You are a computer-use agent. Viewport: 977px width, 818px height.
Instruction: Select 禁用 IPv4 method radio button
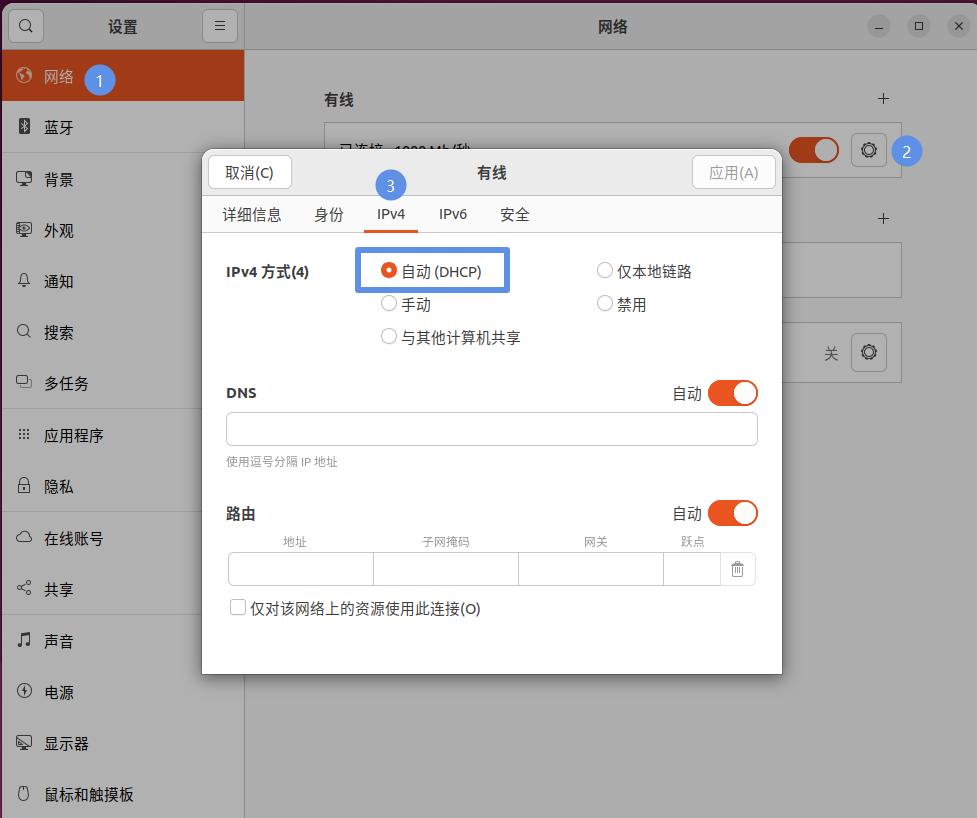pos(605,304)
